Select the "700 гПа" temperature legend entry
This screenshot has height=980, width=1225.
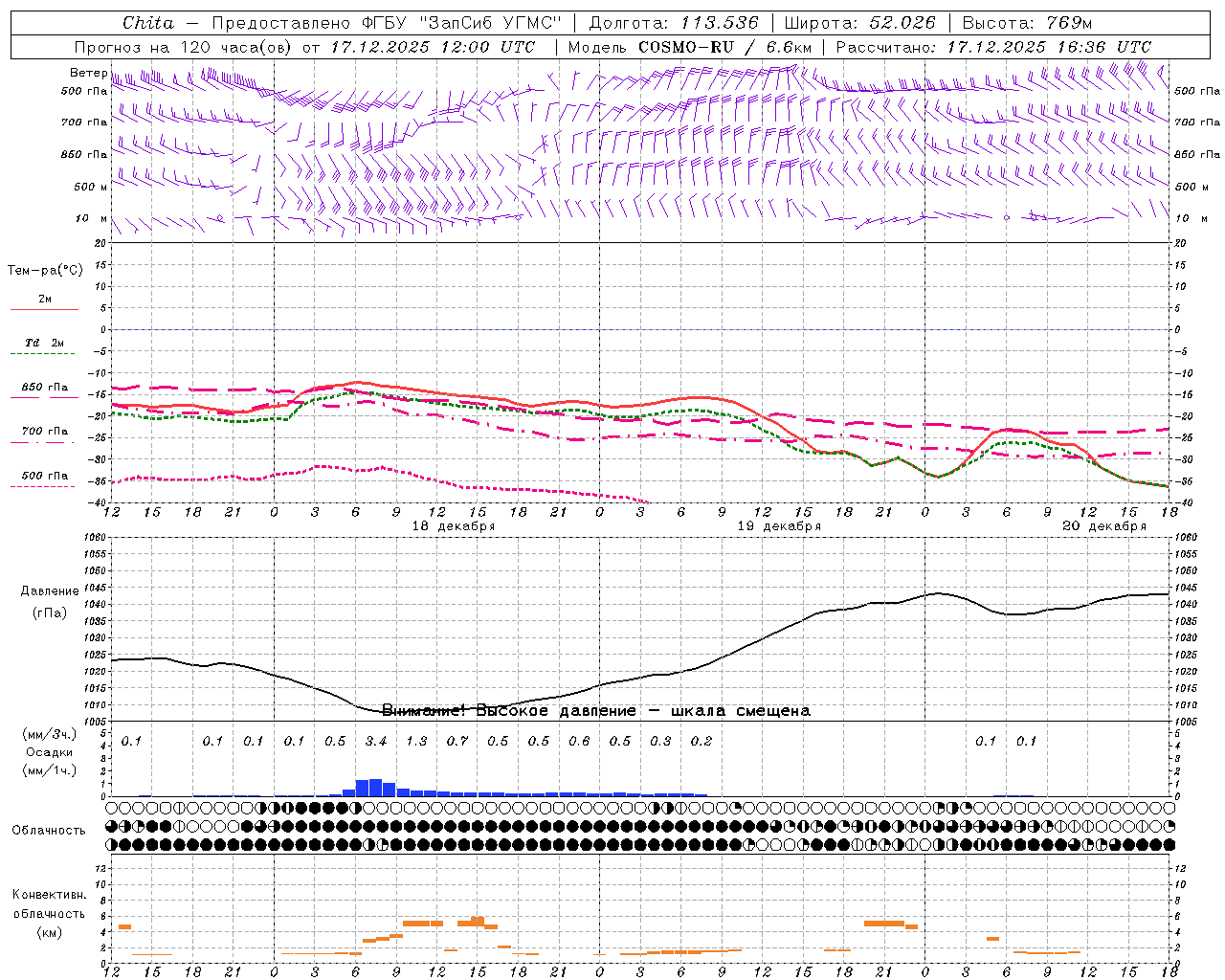[x=44, y=431]
